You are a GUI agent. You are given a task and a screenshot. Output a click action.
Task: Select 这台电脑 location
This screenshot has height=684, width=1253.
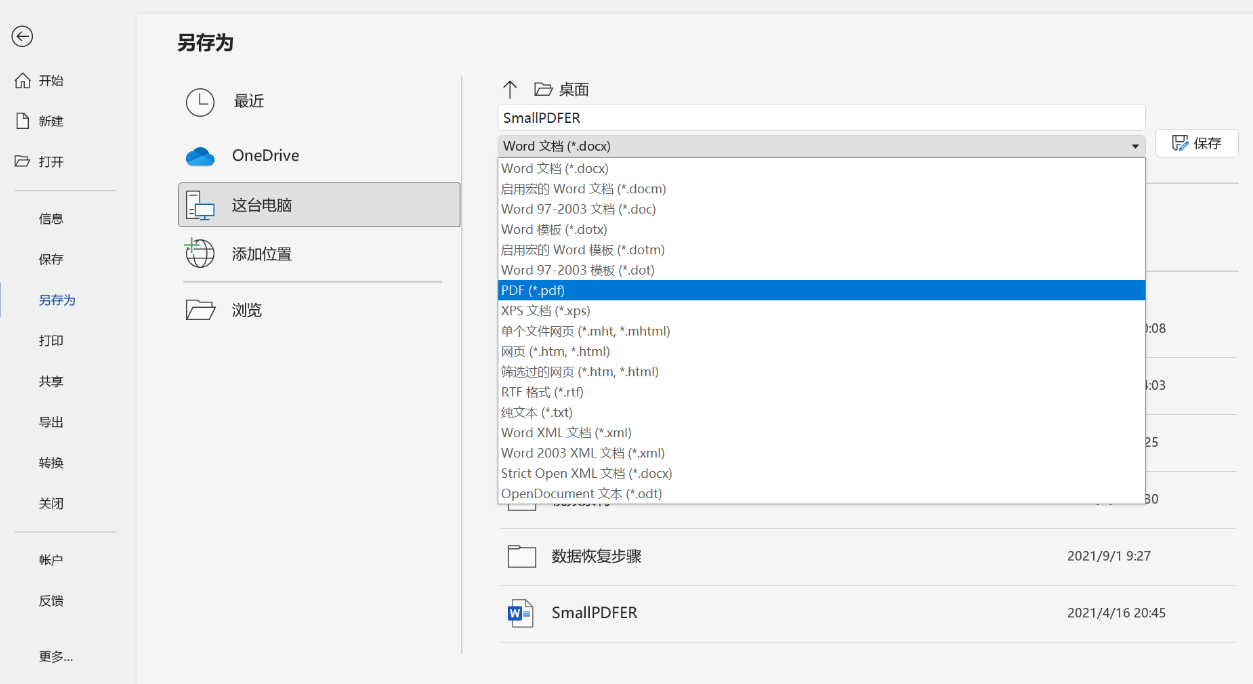pos(319,205)
